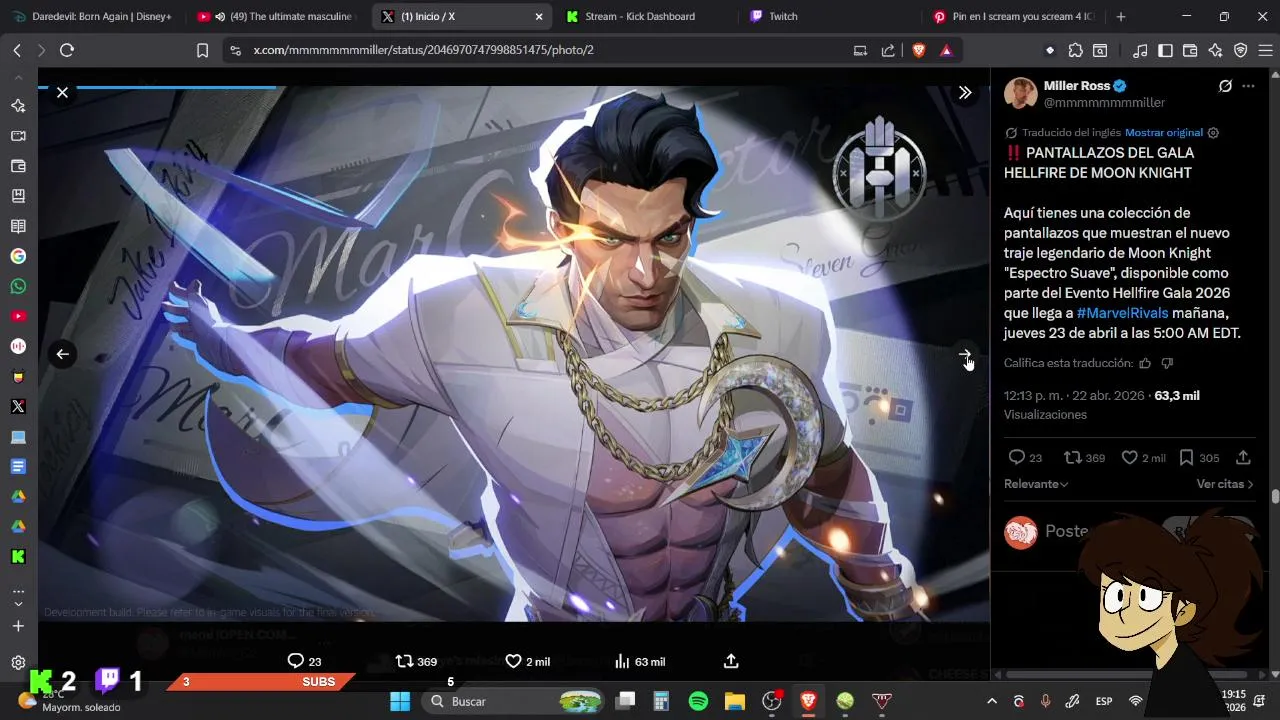Click the Grok icon on the tweet
1280x720 pixels.
pos(1225,86)
